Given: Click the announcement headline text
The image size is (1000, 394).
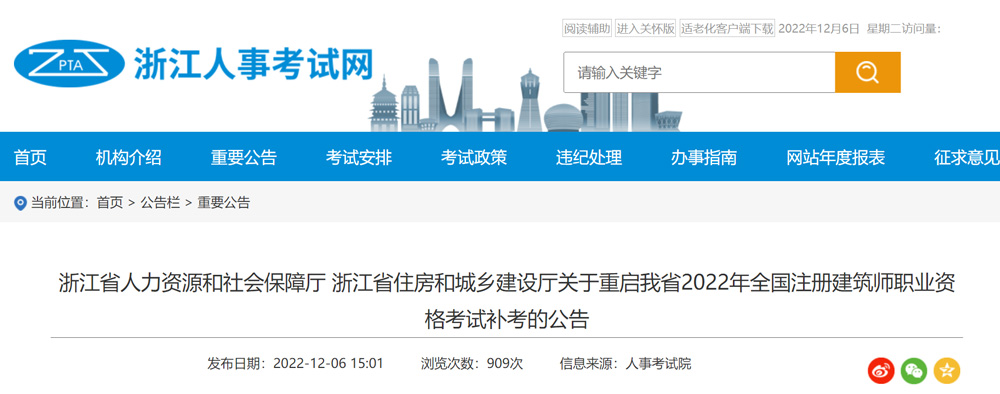Looking at the screenshot, I should [507, 301].
